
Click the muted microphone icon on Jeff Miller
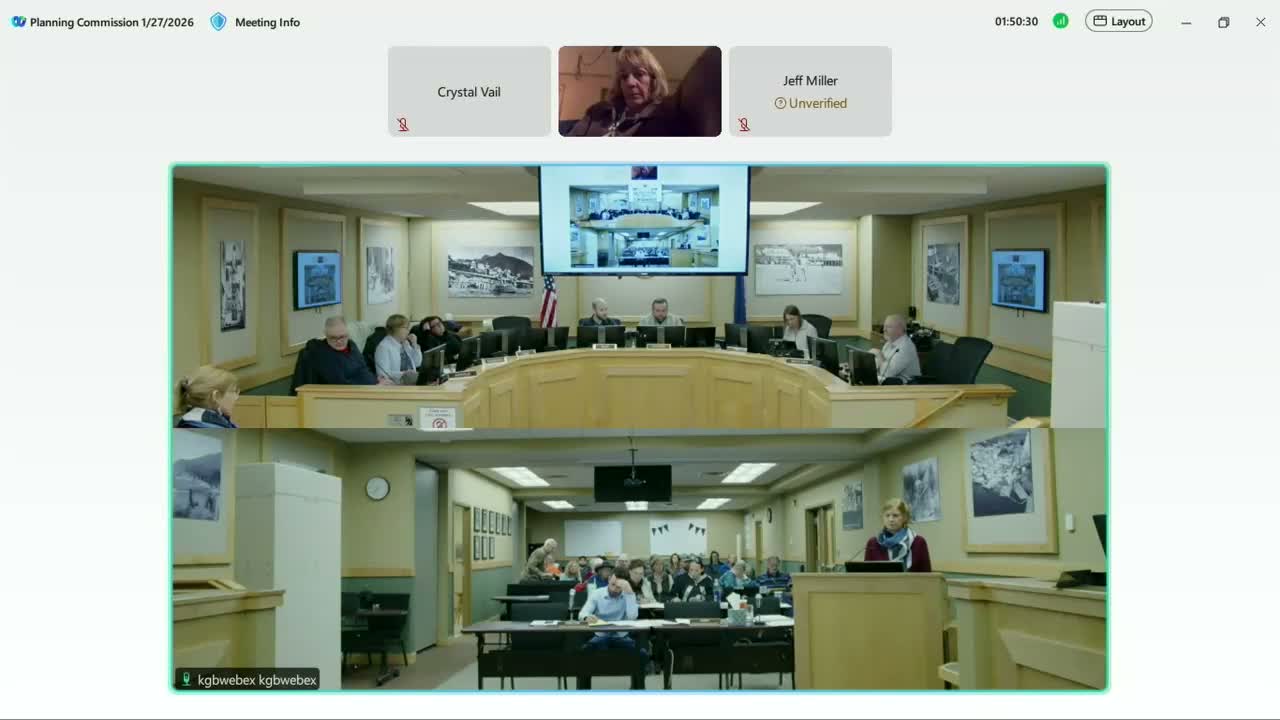point(744,125)
